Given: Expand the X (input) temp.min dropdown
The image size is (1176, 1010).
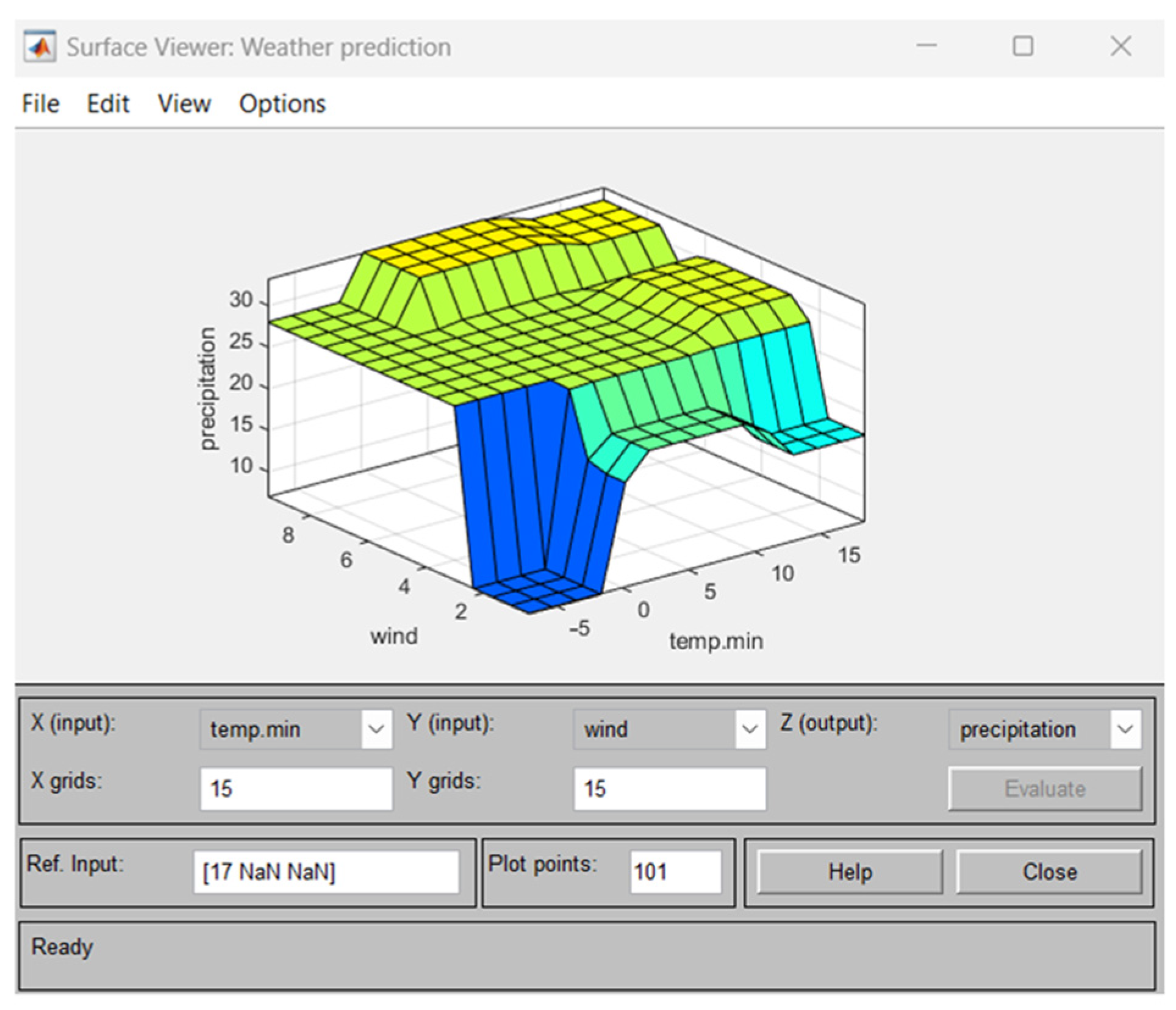Looking at the screenshot, I should pyautogui.click(x=376, y=729).
